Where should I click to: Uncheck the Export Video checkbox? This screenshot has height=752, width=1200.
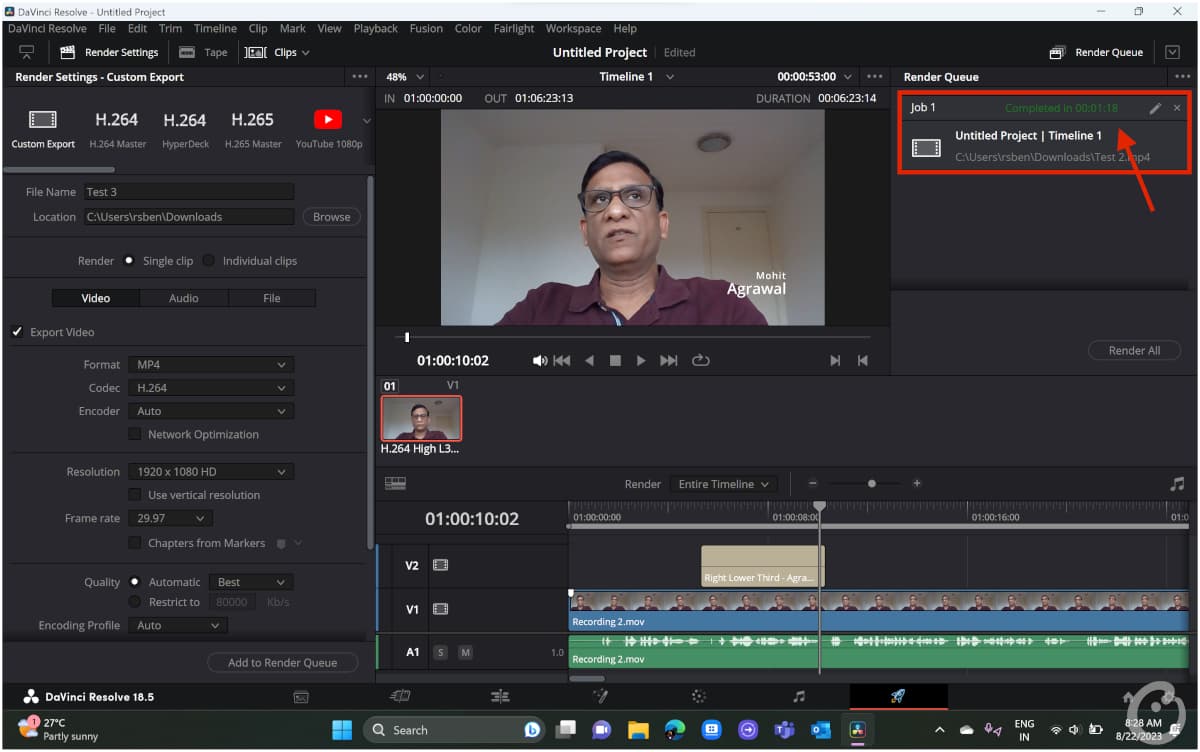pos(17,332)
